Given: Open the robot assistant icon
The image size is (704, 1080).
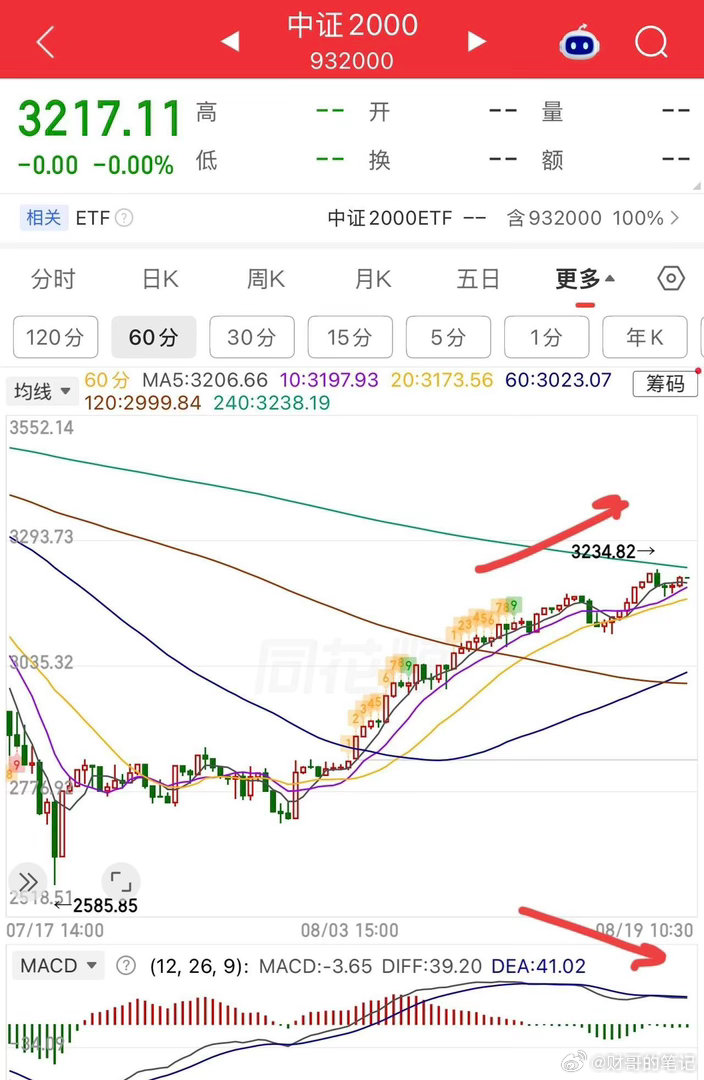Looking at the screenshot, I should pyautogui.click(x=579, y=42).
